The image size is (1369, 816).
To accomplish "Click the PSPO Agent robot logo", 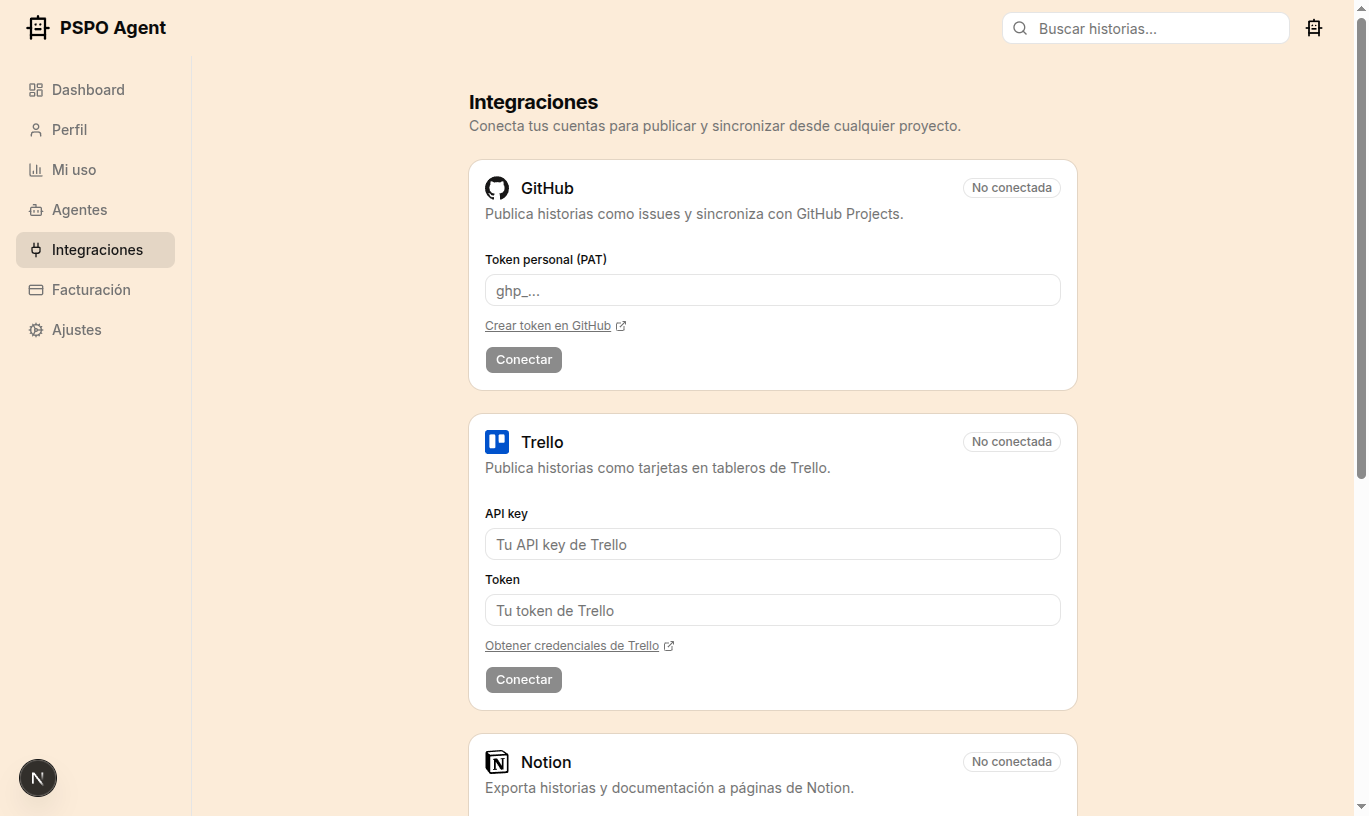I will point(37,27).
